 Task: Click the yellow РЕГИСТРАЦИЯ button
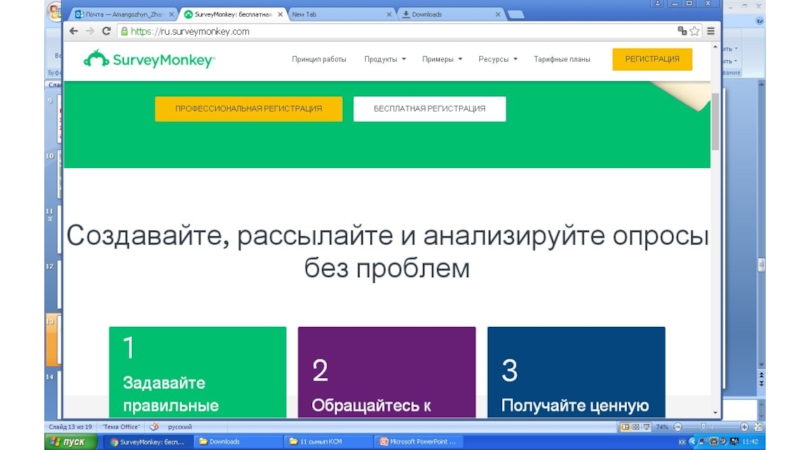point(652,59)
